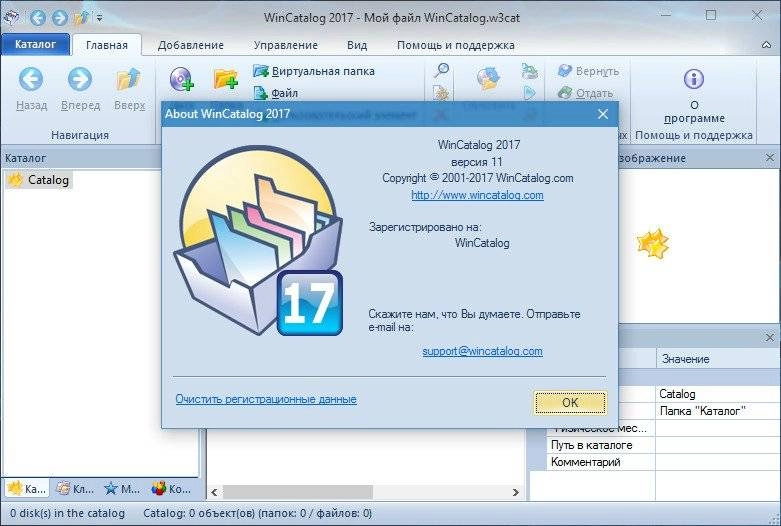Switch to the Помощь и поддержка ribbon tab
The width and height of the screenshot is (781, 526).
[456, 45]
